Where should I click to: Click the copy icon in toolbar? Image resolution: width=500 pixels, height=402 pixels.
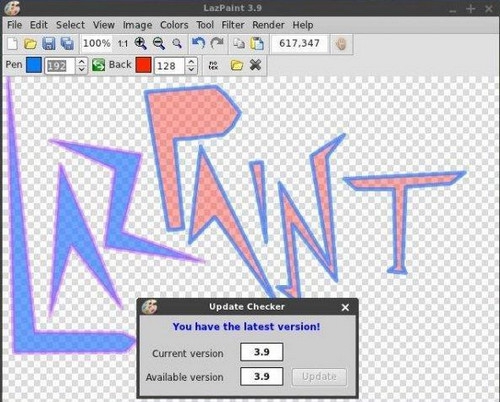point(239,44)
